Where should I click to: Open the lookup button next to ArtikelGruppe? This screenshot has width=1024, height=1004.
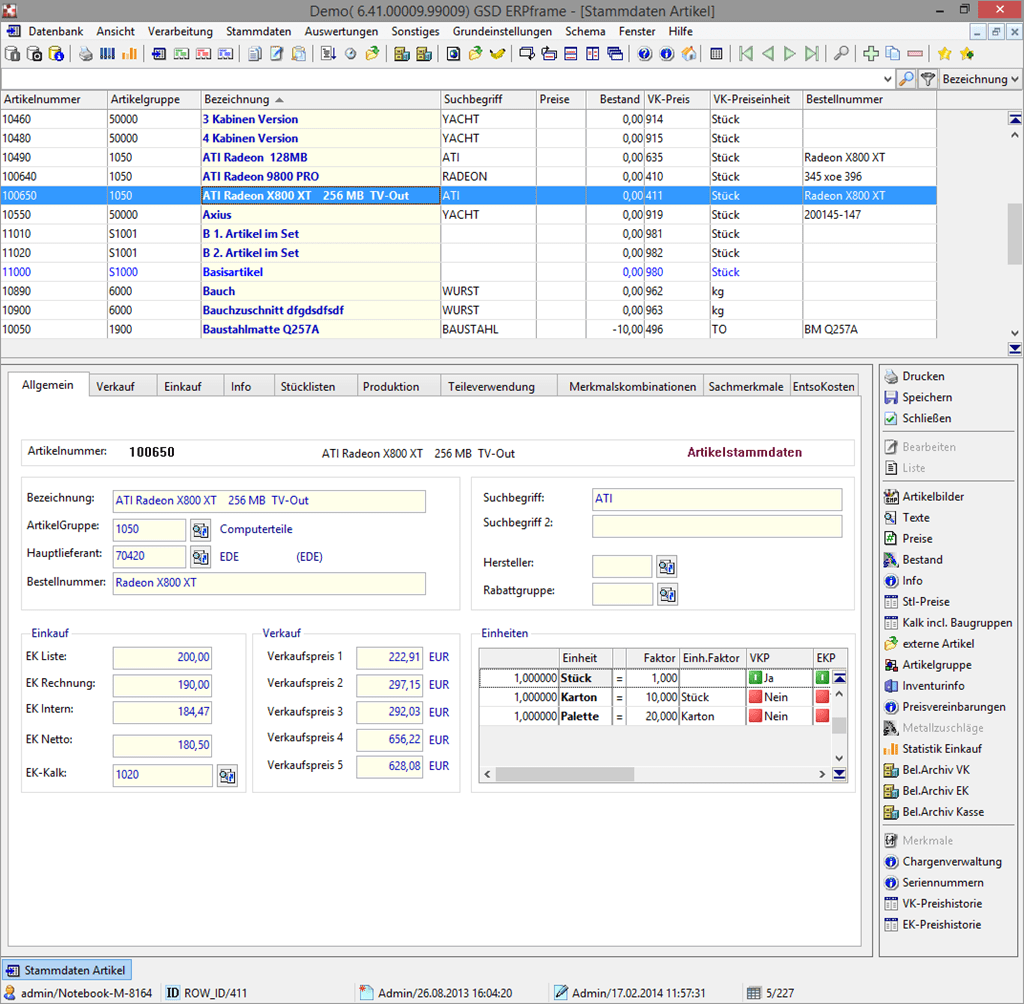click(x=201, y=530)
